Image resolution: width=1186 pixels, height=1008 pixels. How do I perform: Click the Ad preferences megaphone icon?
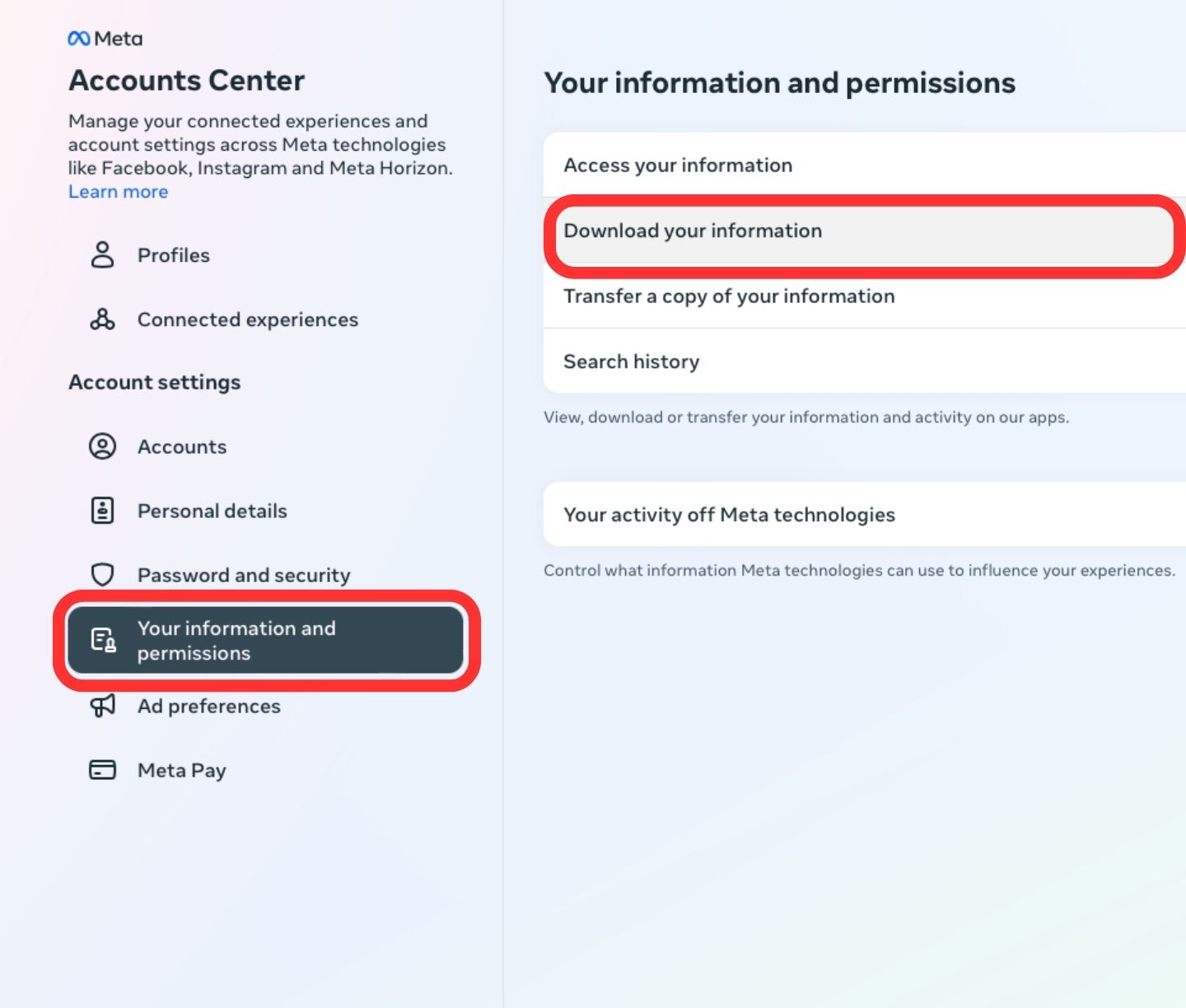[102, 706]
